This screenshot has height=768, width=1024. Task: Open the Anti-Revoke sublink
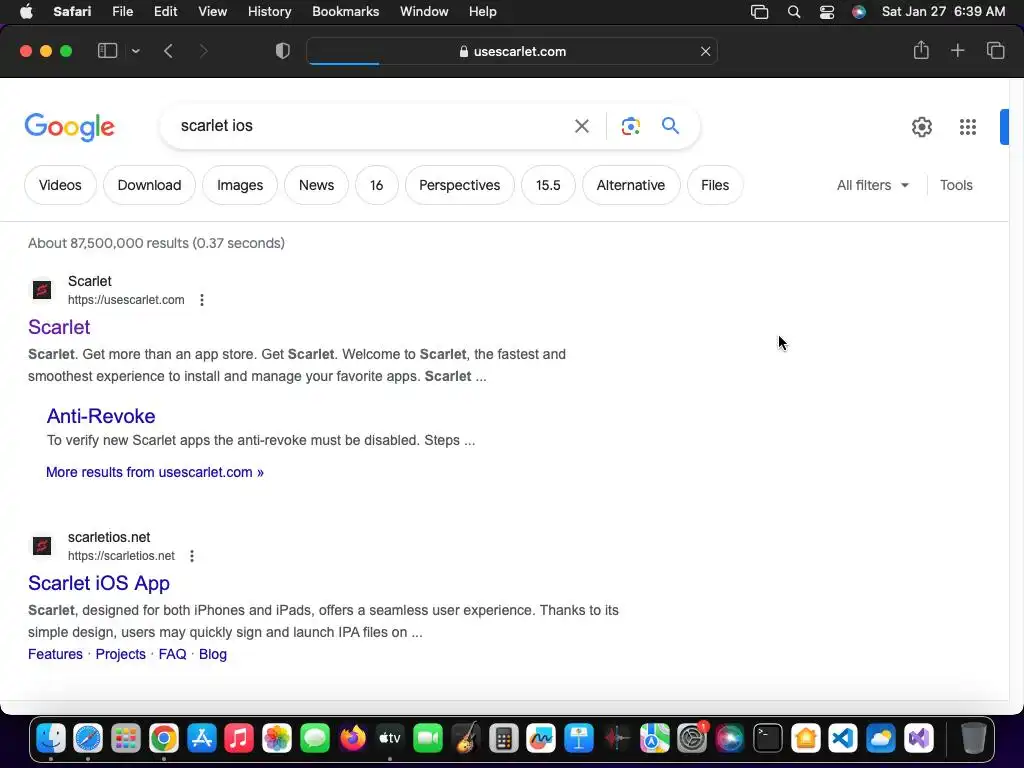coord(101,416)
